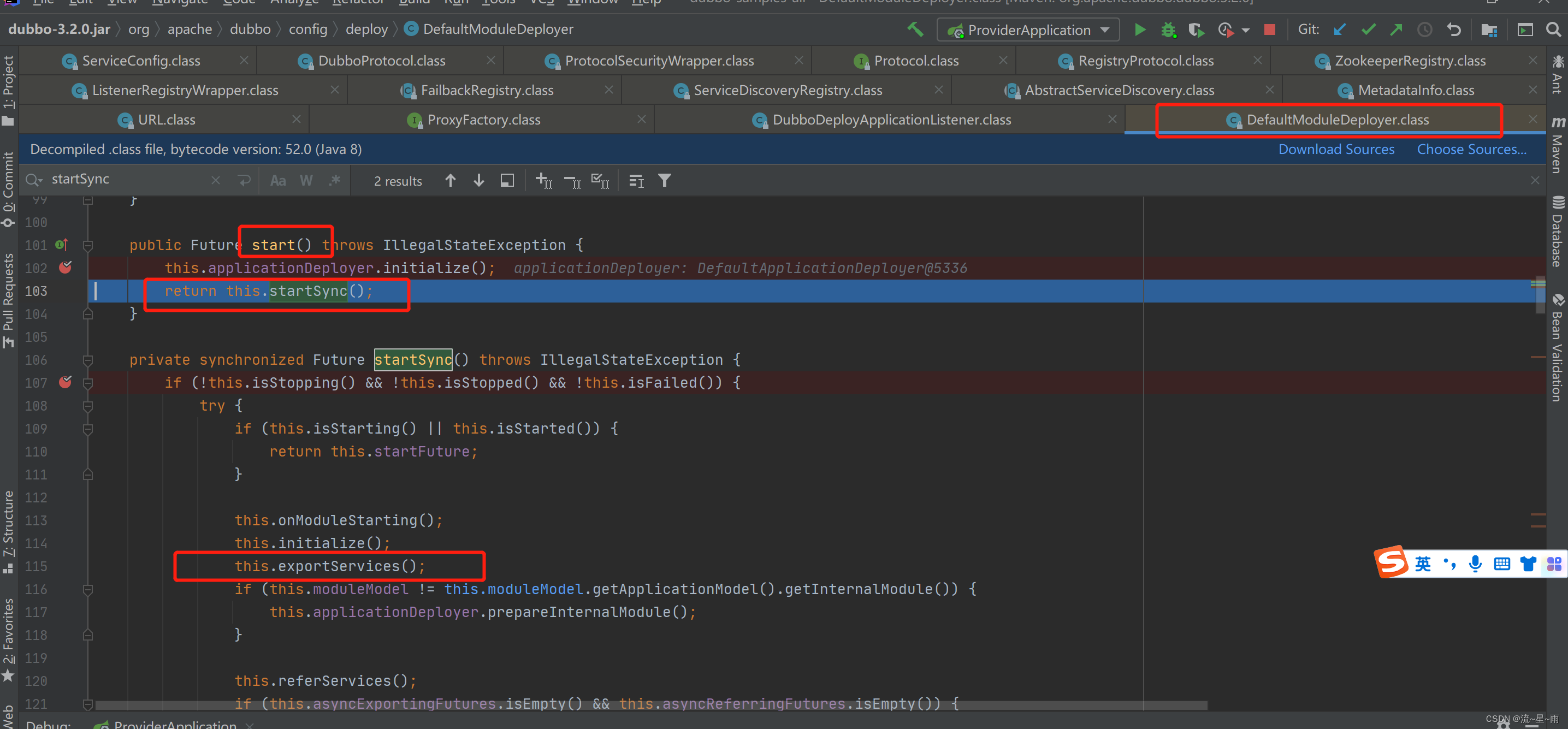Open search history dropdown magnifier in find field
This screenshot has width=1568, height=729.
34,180
